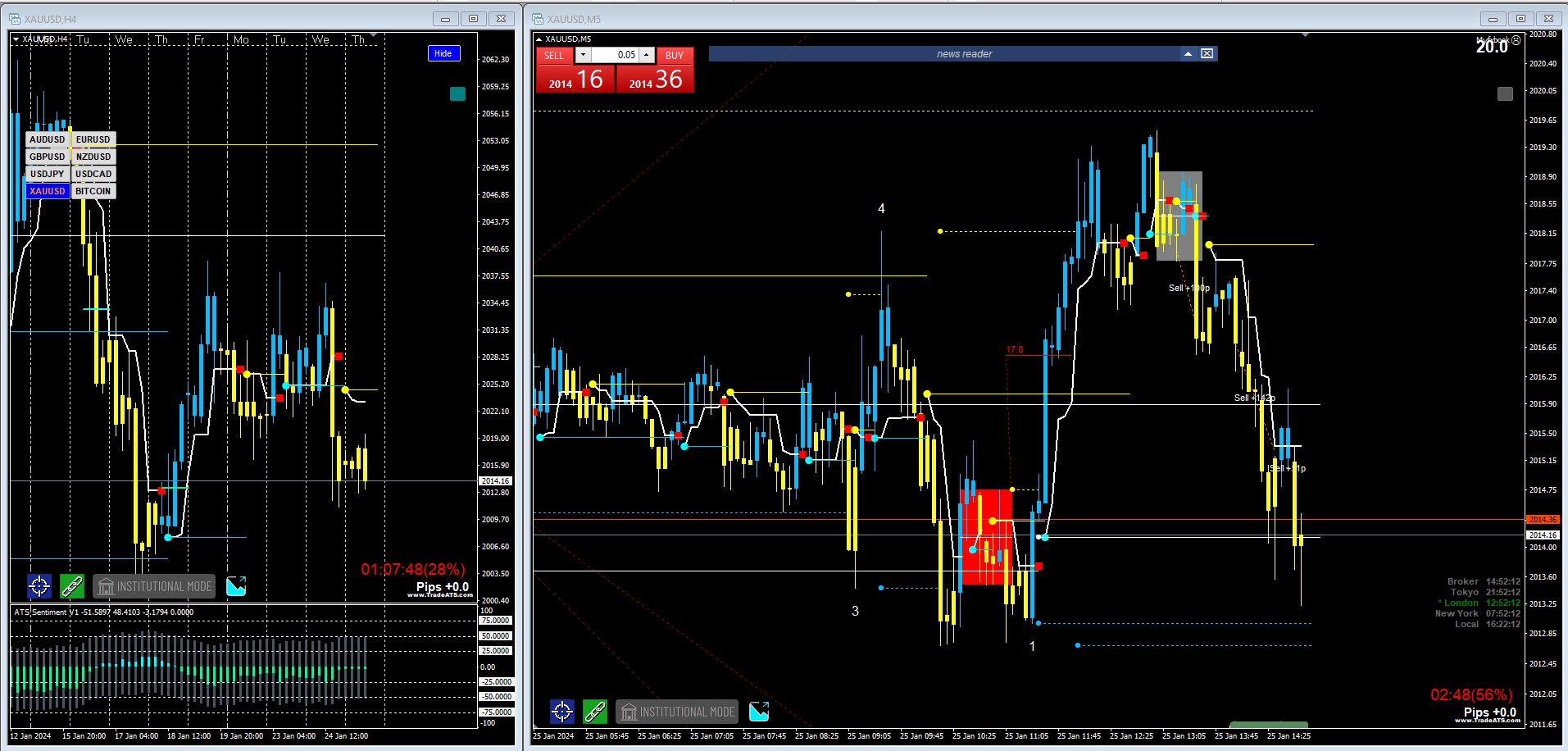The height and width of the screenshot is (751, 1568).
Task: Click the 'Sell +100p' trade label
Action: tap(1188, 288)
